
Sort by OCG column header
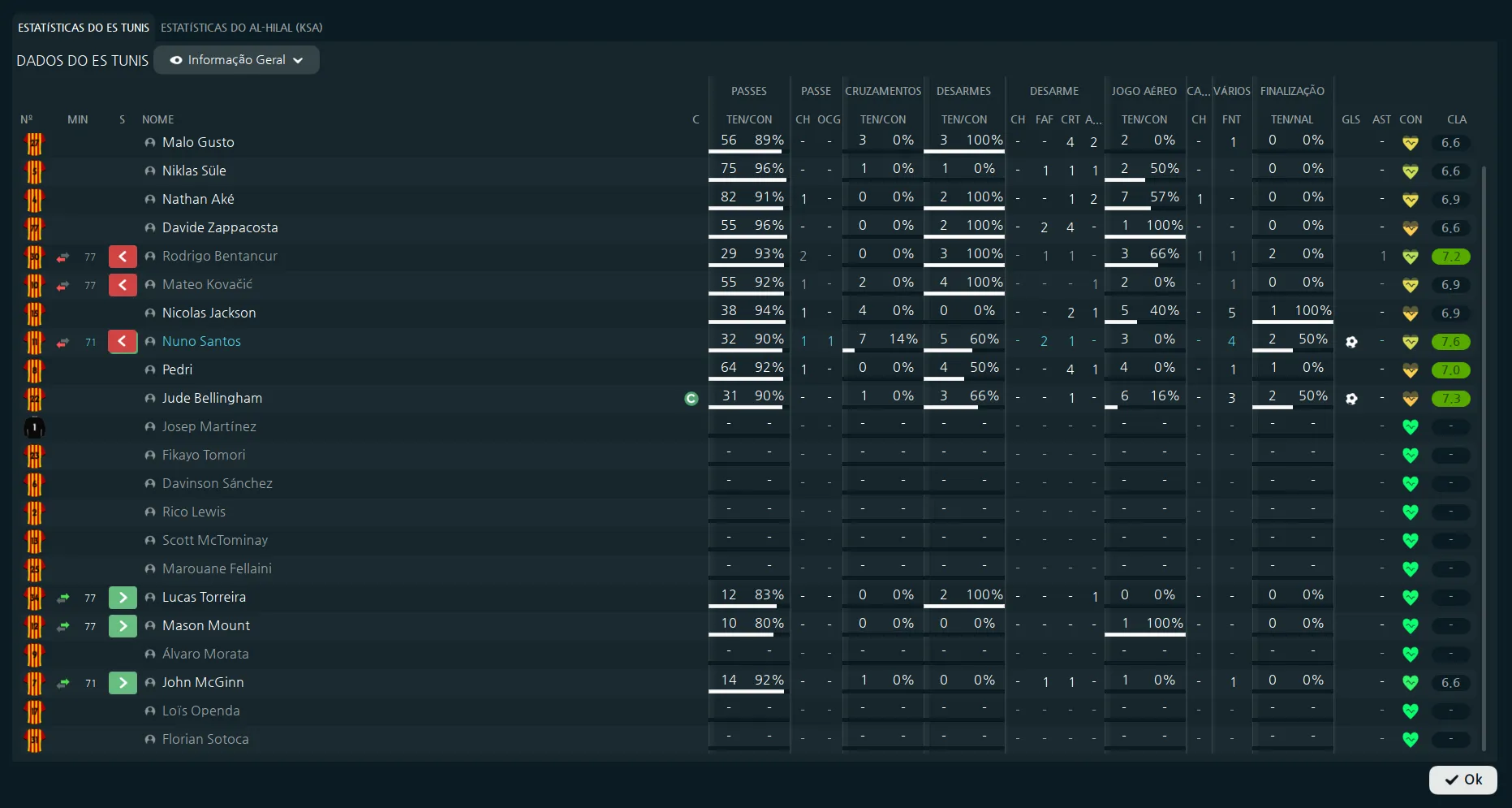click(829, 119)
